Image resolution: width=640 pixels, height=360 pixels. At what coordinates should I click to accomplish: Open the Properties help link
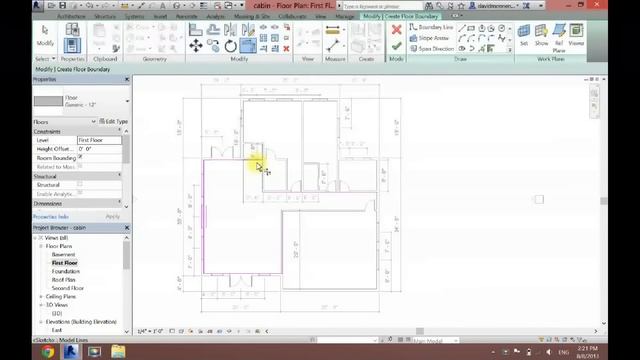point(51,216)
